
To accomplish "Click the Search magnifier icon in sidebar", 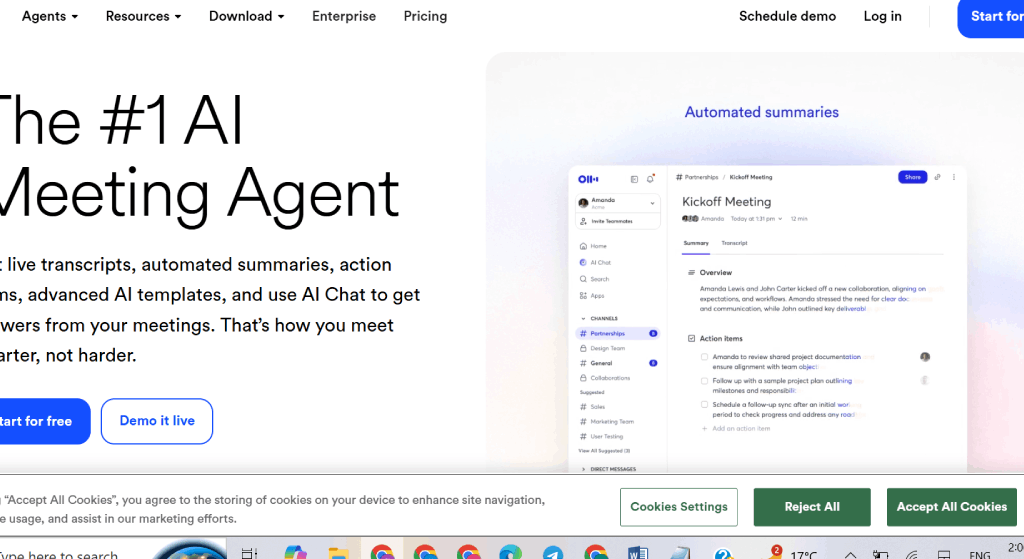I will [x=583, y=279].
